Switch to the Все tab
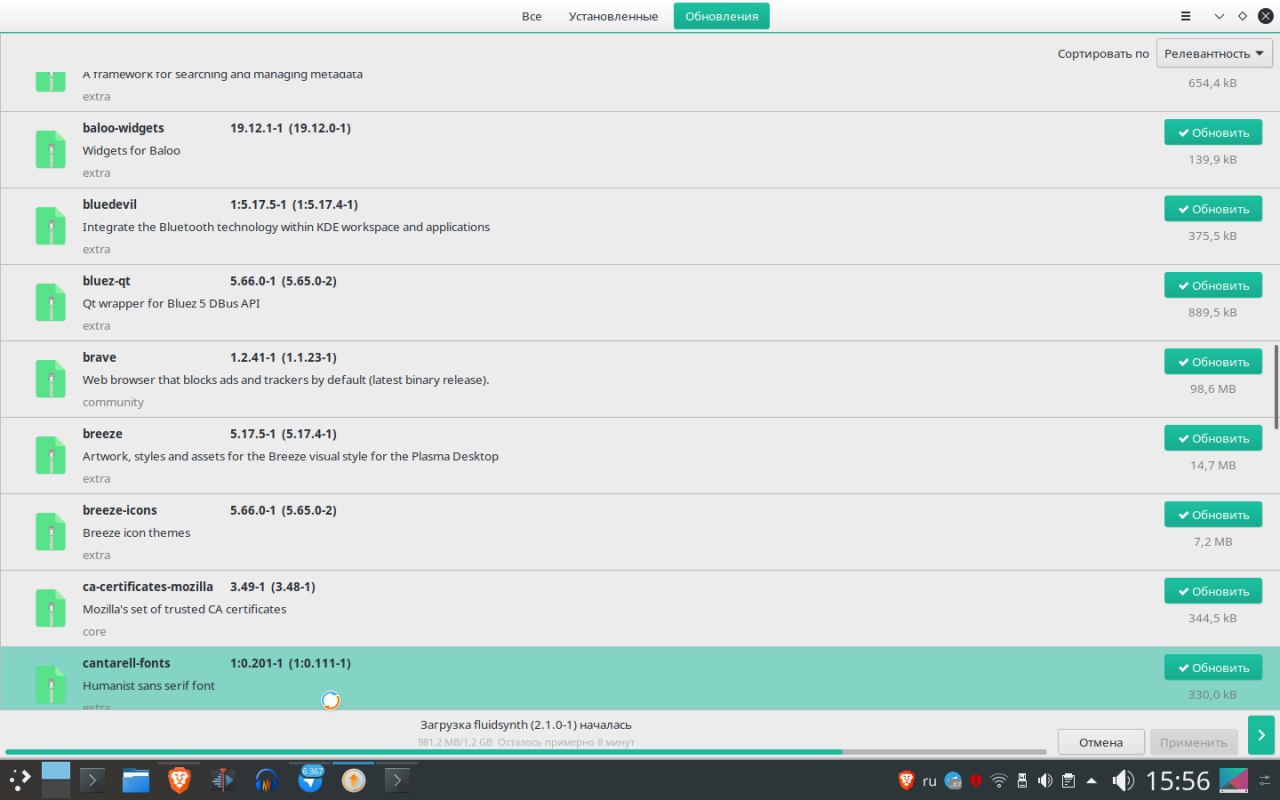This screenshot has width=1280, height=800. point(532,16)
